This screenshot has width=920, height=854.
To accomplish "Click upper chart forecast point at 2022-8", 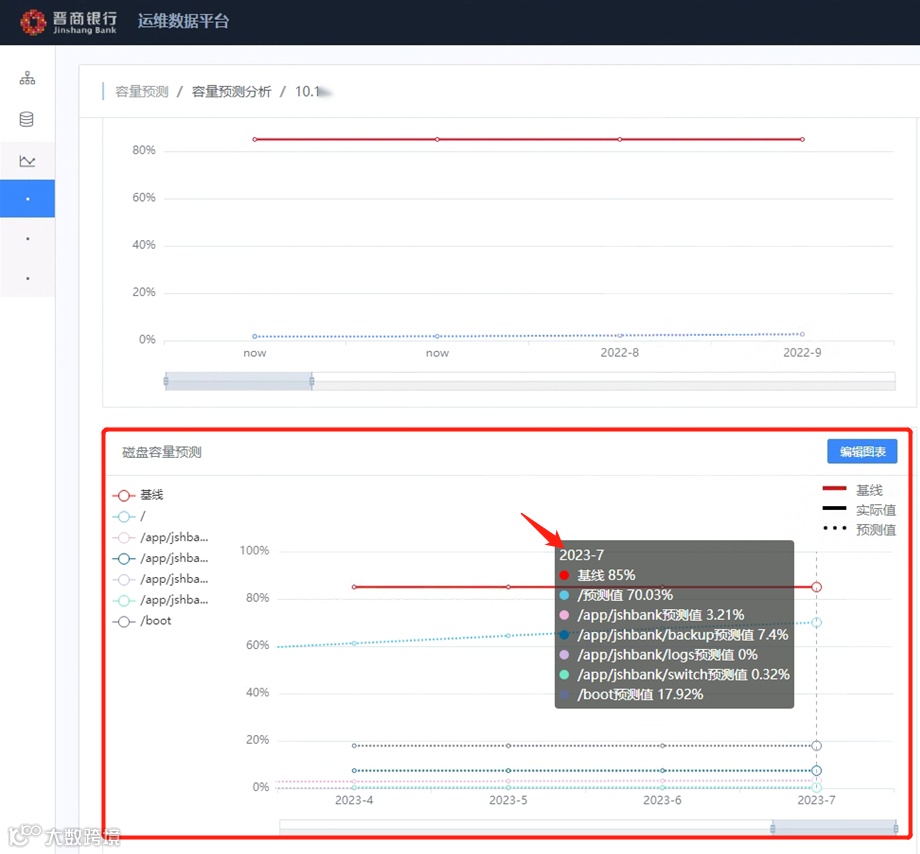I will tap(620, 336).
